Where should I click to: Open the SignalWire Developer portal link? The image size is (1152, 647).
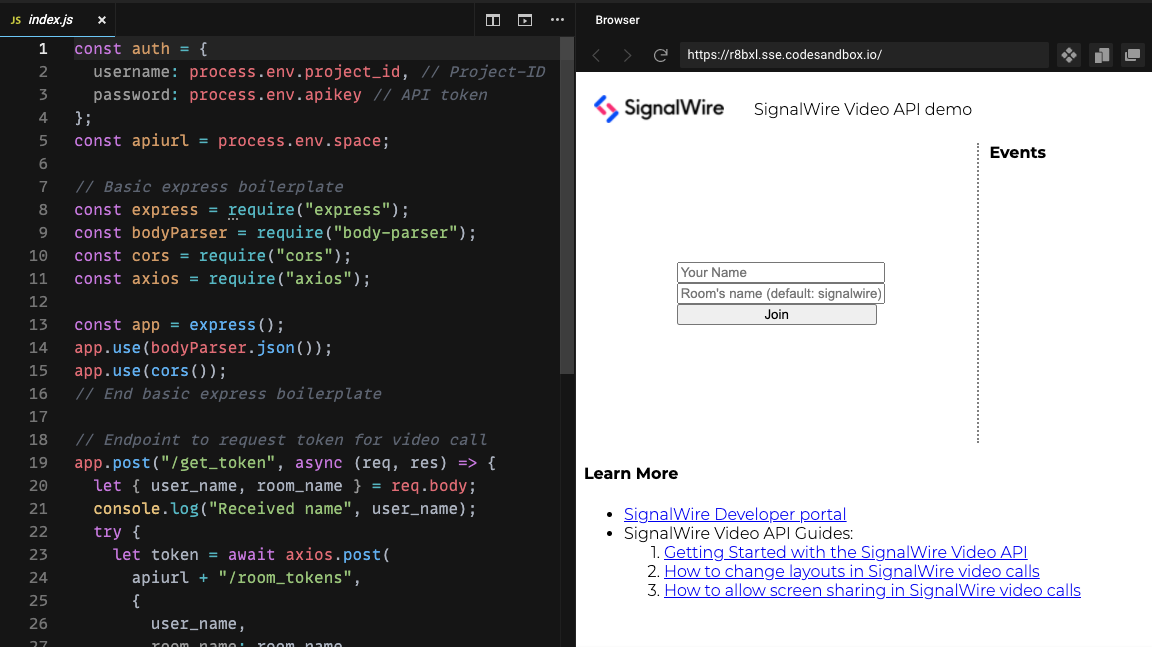pyautogui.click(x=735, y=514)
